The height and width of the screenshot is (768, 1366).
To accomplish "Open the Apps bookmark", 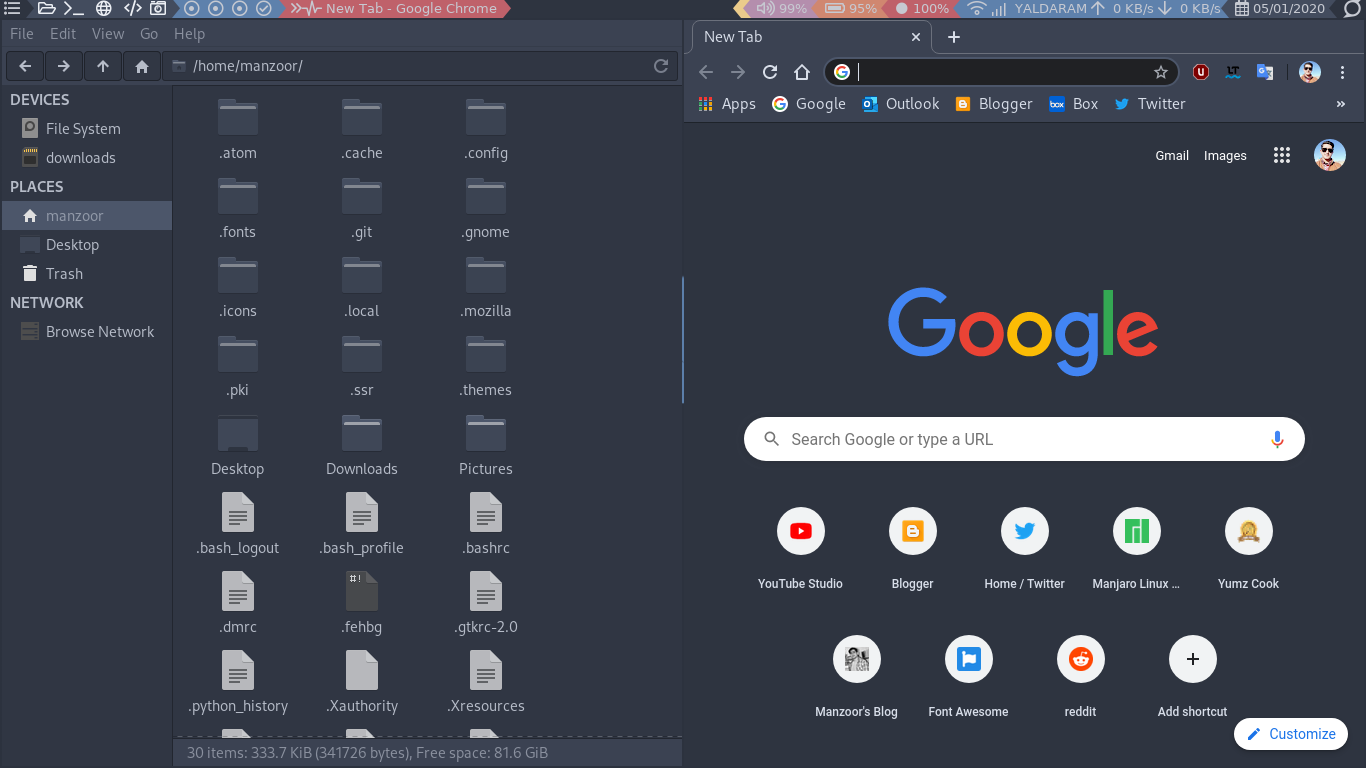I will point(727,104).
